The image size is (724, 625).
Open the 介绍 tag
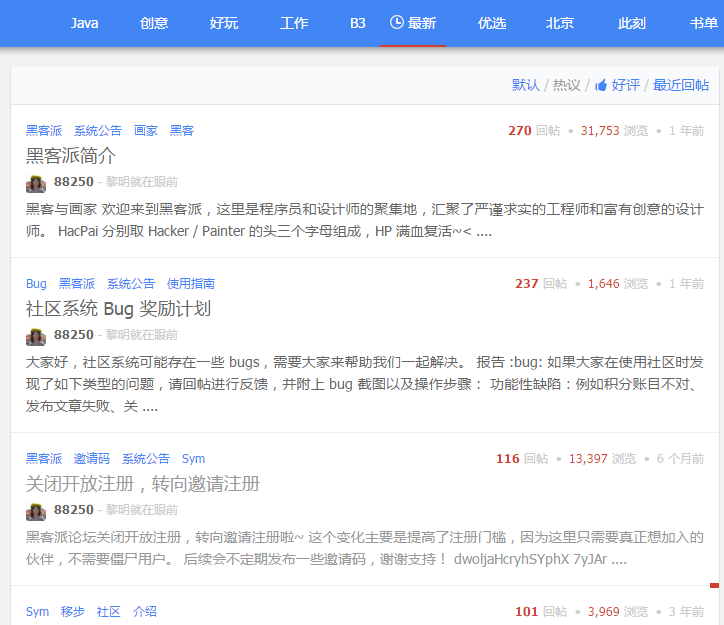pyautogui.click(x=145, y=612)
